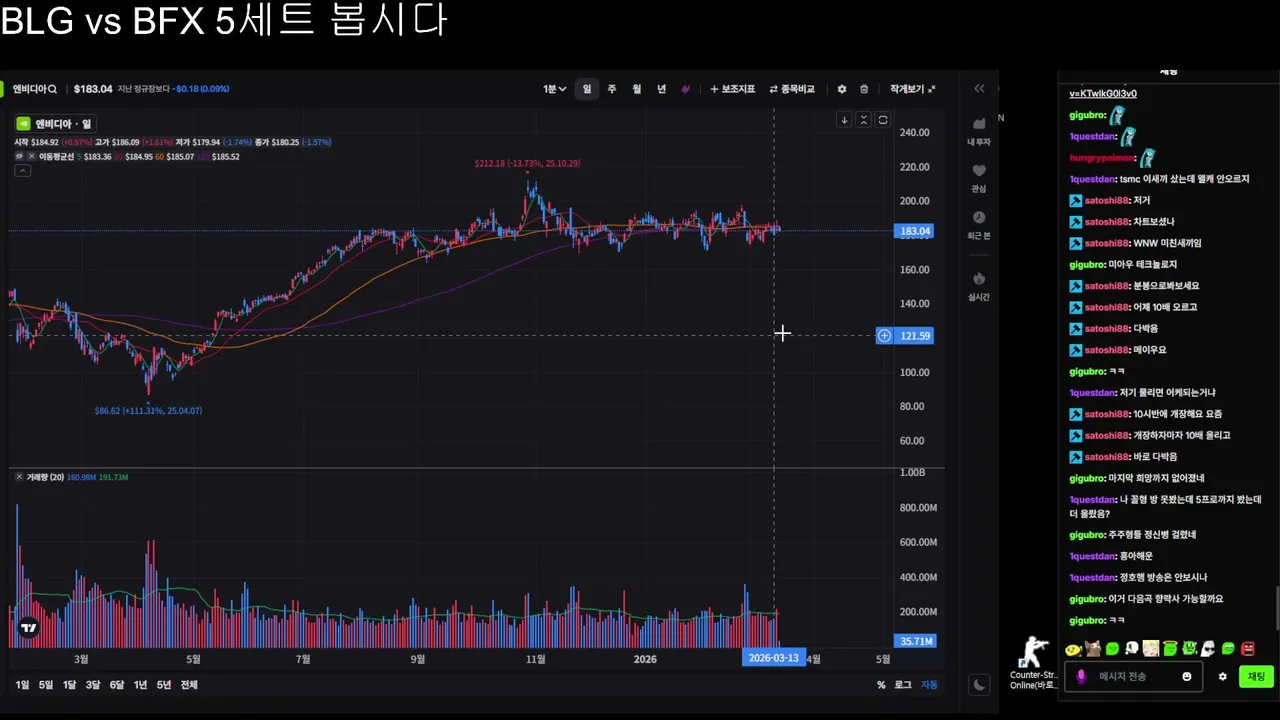Image resolution: width=1280 pixels, height=720 pixels.
Task: Select 5년 range
Action: tap(164, 685)
